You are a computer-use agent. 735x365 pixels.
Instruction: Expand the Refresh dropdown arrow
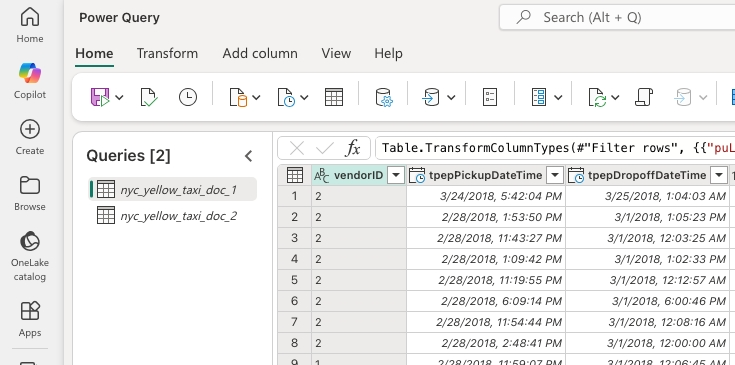coord(615,97)
